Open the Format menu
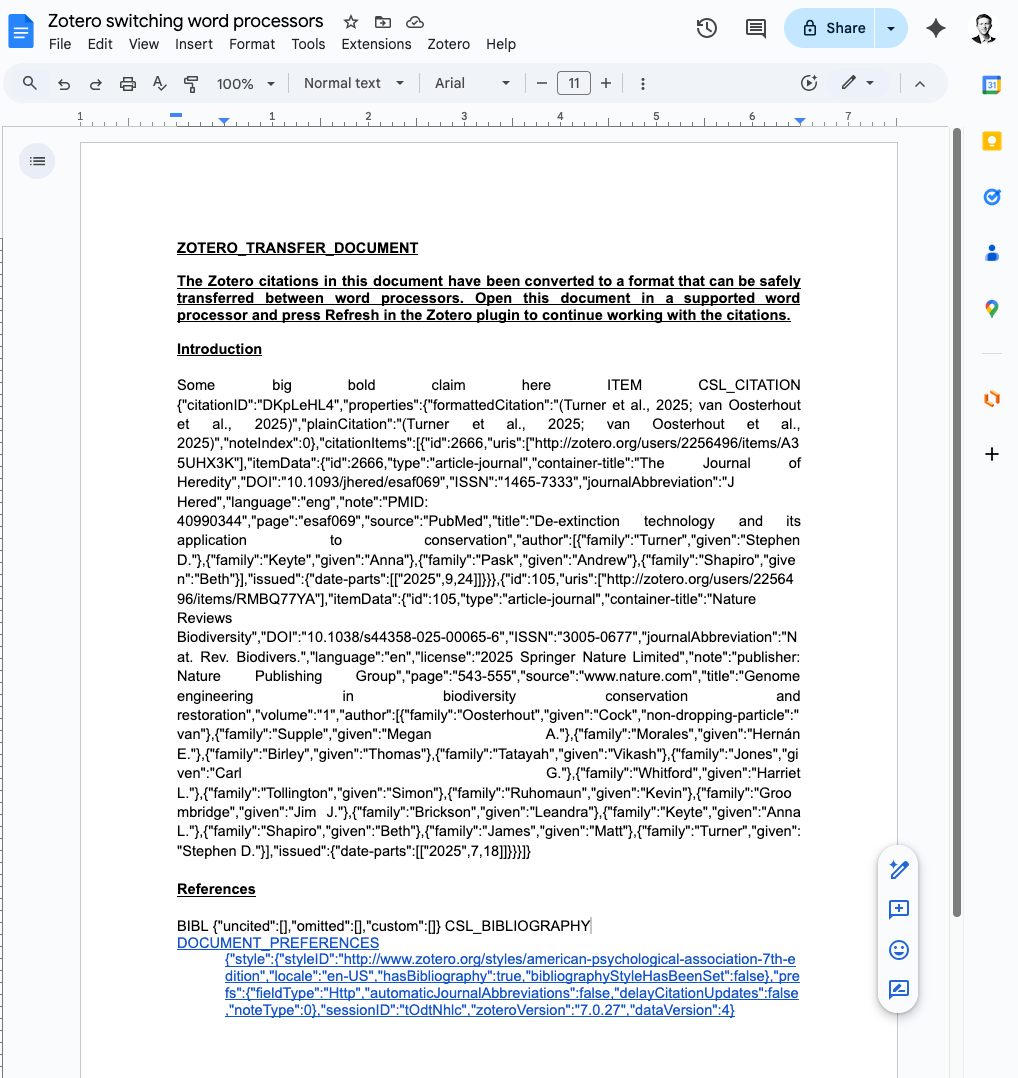The width and height of the screenshot is (1018, 1078). (x=252, y=44)
